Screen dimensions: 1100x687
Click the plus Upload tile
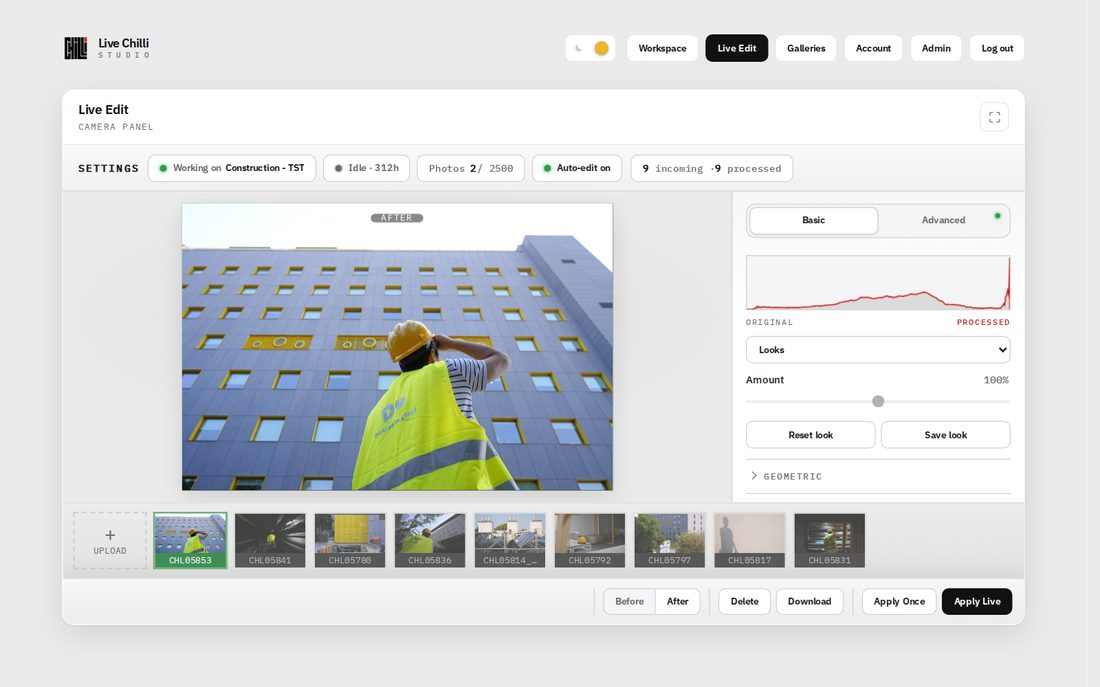pyautogui.click(x=110, y=540)
